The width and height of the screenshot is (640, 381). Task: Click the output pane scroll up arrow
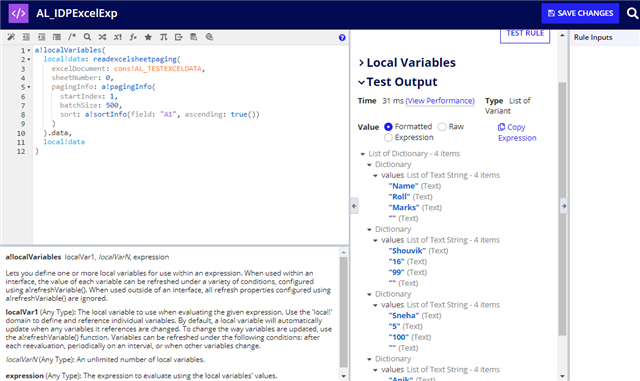562,36
